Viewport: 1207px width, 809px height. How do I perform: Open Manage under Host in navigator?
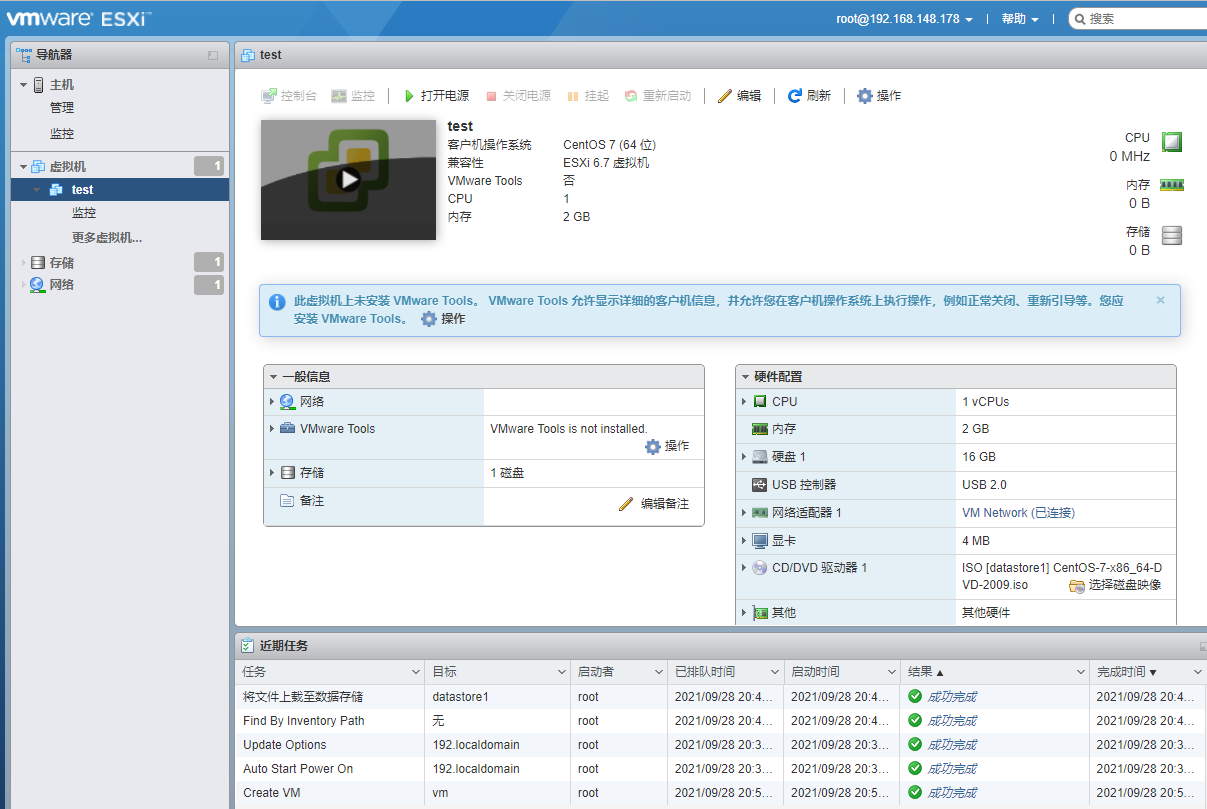tap(62, 108)
